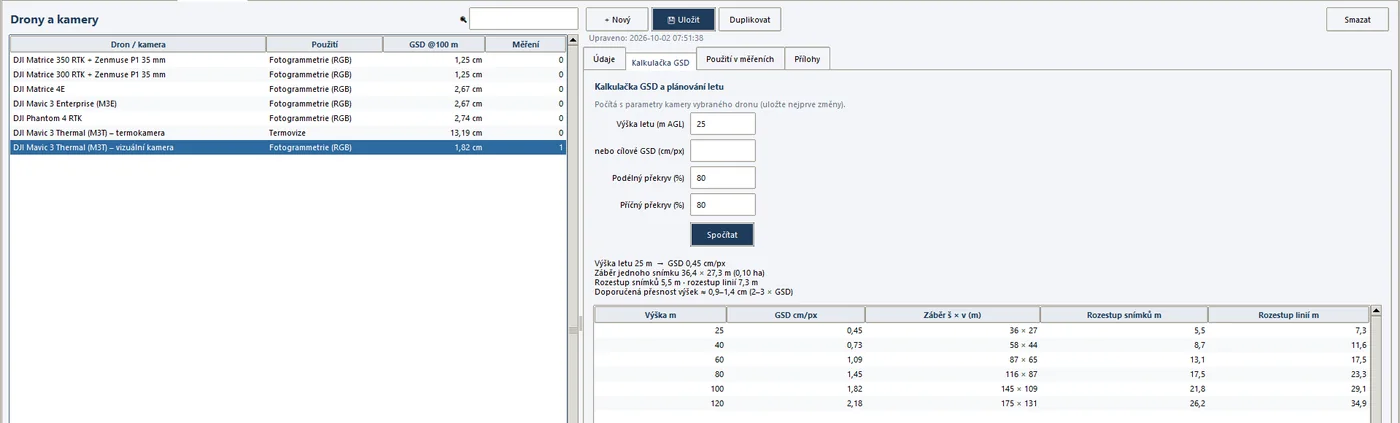Click the Záběr š × v (m) column header
The height and width of the screenshot is (423, 1400).
(x=953, y=315)
